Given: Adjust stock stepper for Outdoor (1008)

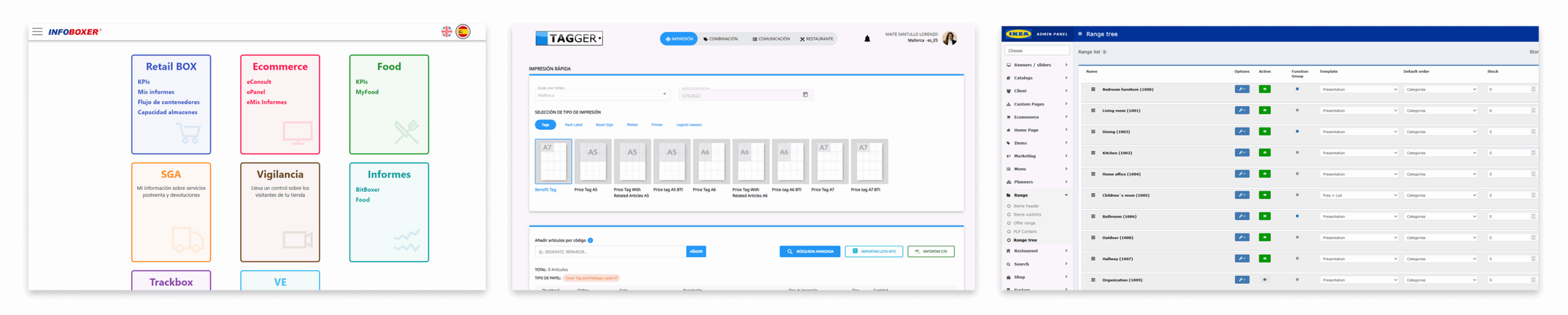Looking at the screenshot, I should click(1533, 238).
